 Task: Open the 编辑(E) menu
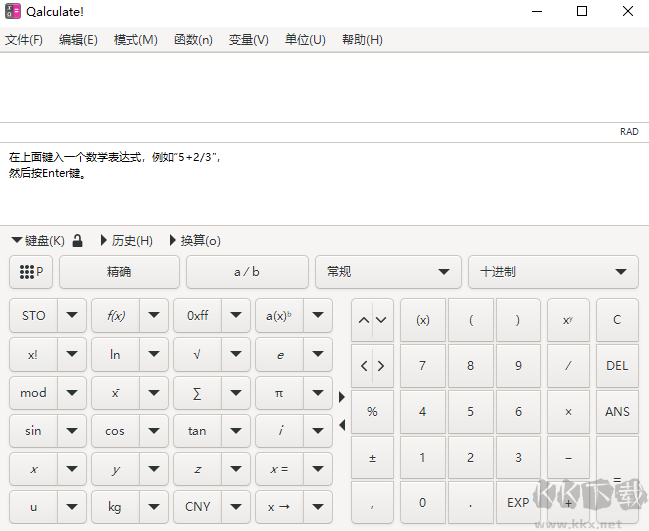click(x=78, y=40)
